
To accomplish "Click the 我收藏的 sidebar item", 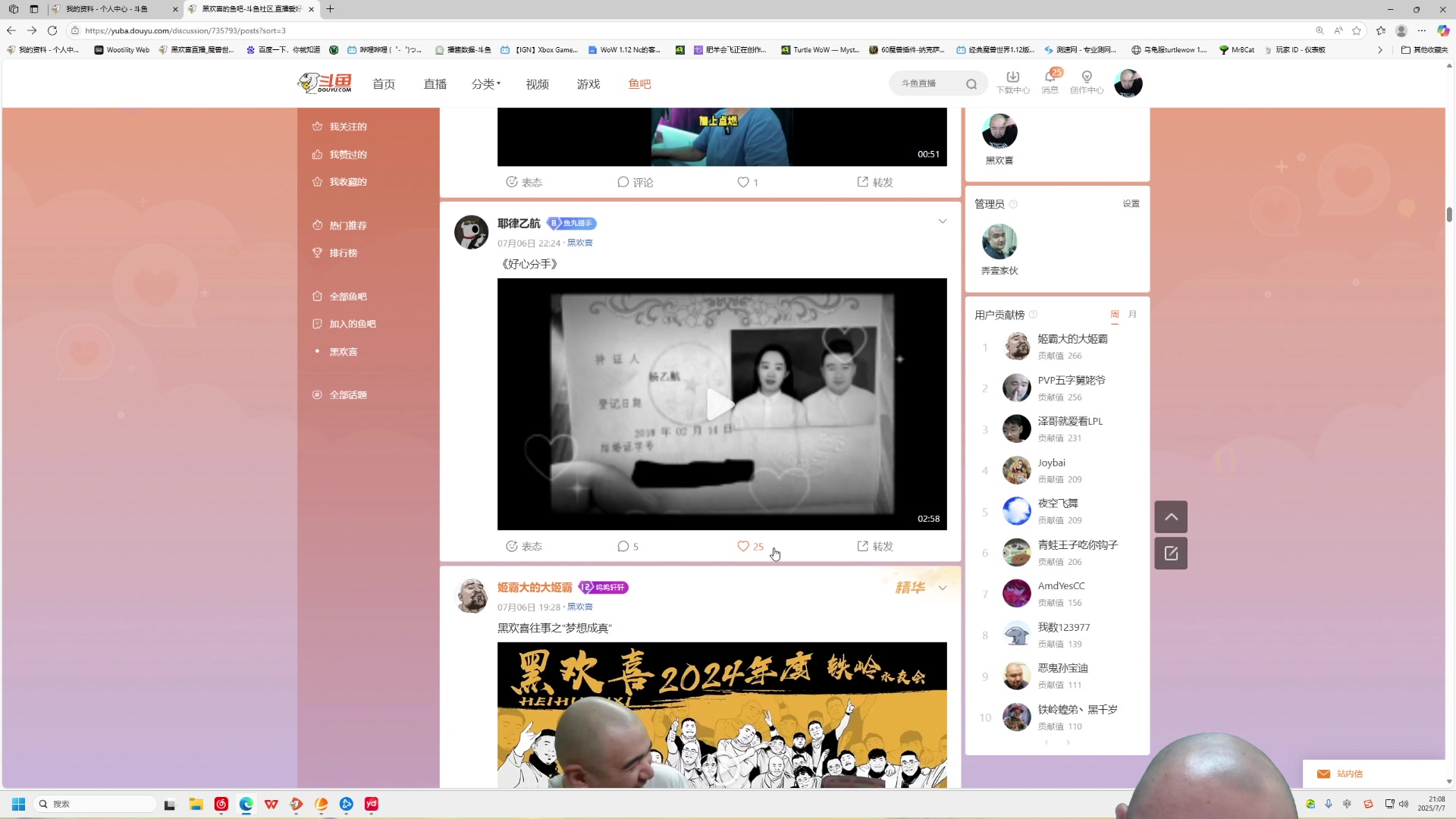I will pos(340,182).
